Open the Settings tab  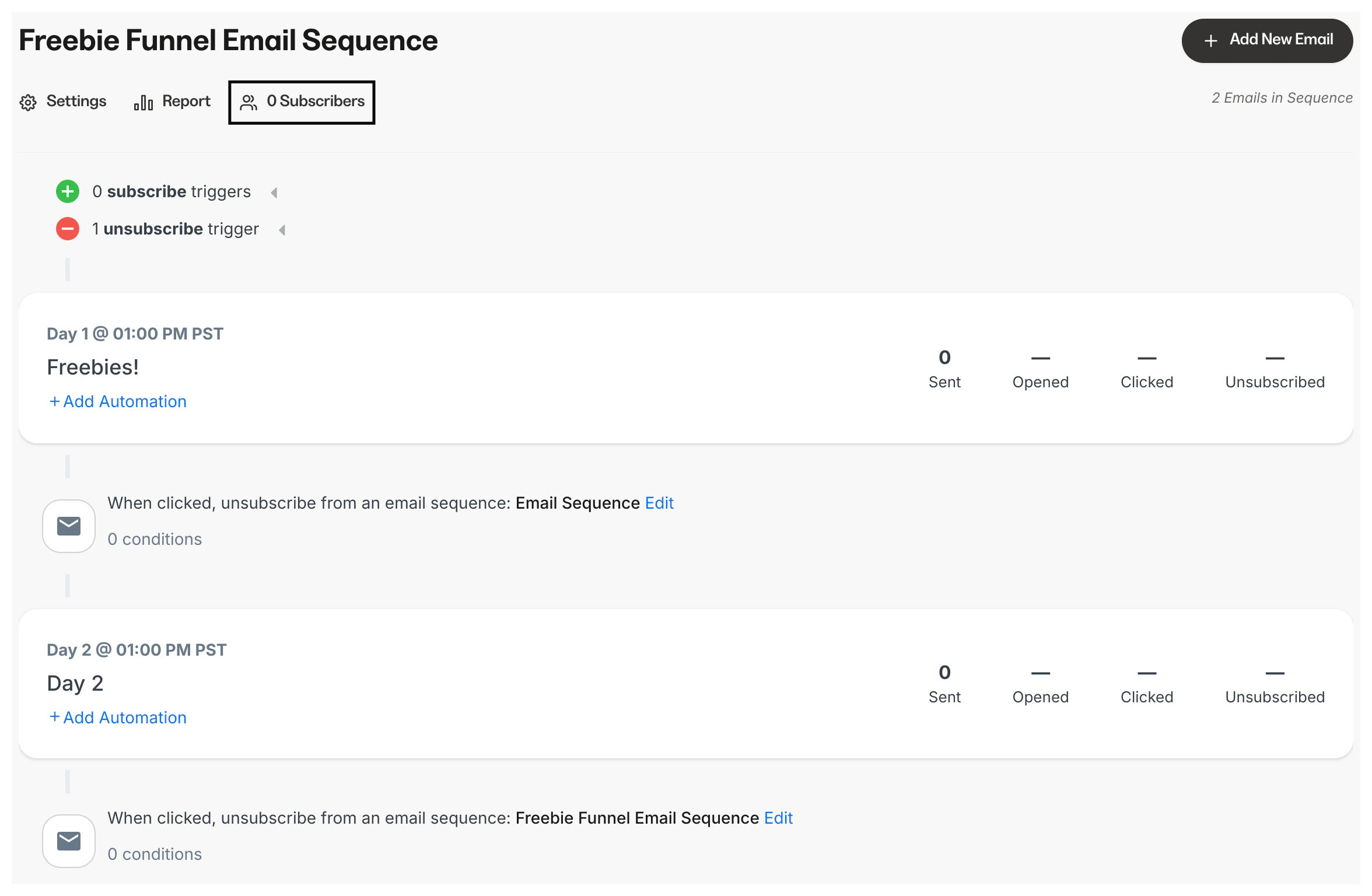coord(76,101)
